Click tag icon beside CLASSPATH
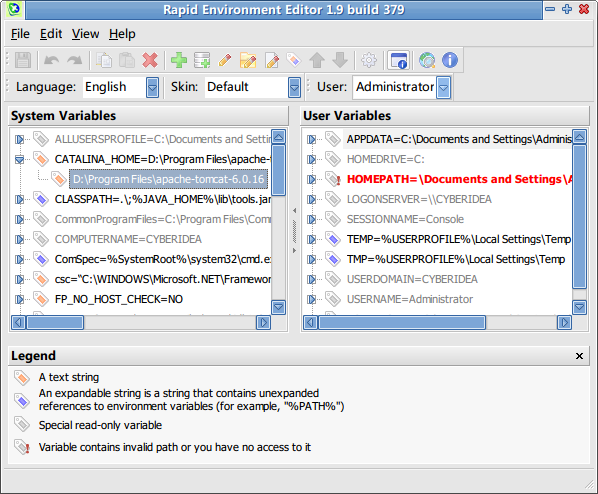This screenshot has width=598, height=494. (x=41, y=199)
